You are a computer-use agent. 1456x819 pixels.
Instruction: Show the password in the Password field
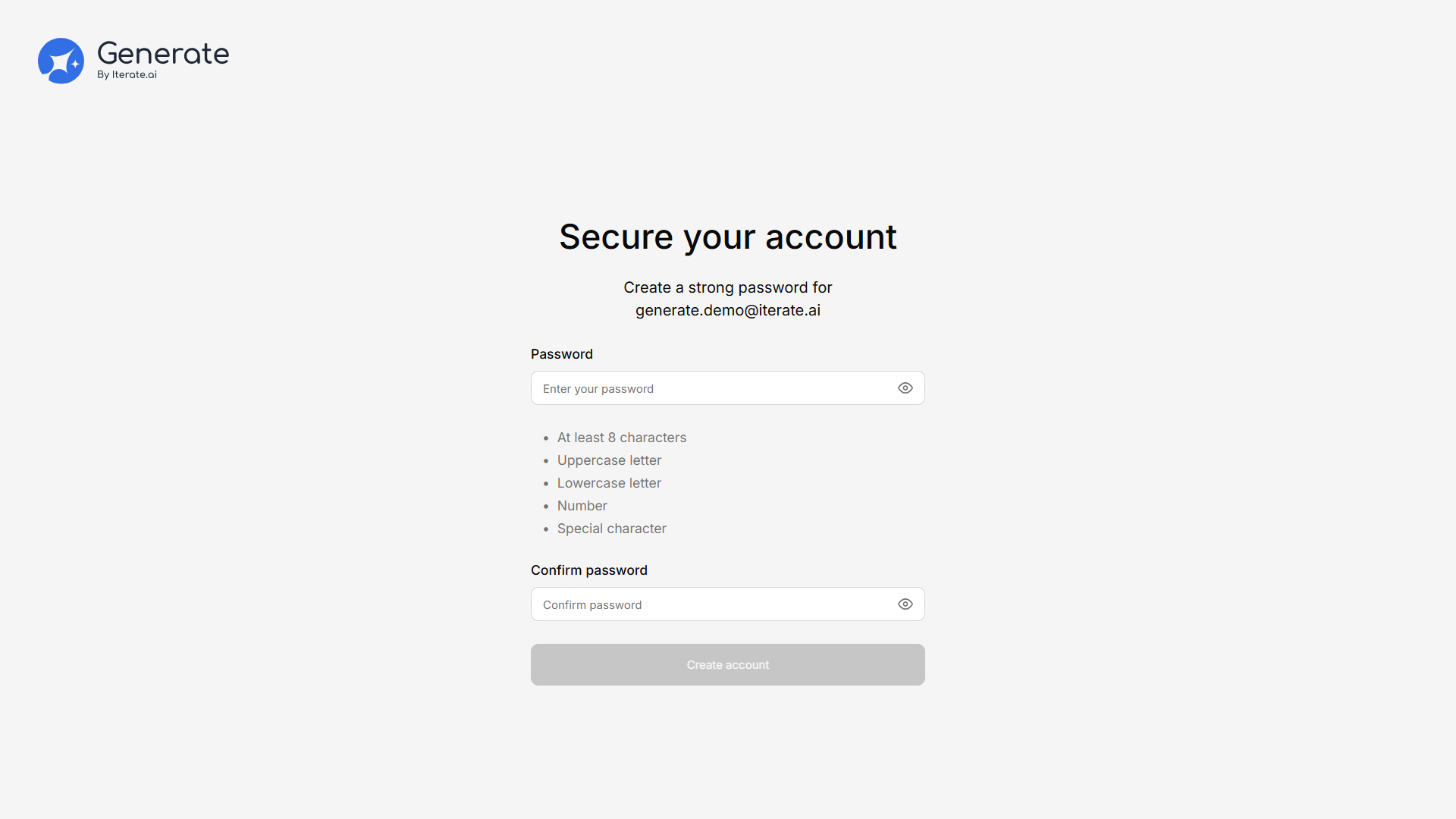[x=905, y=388]
